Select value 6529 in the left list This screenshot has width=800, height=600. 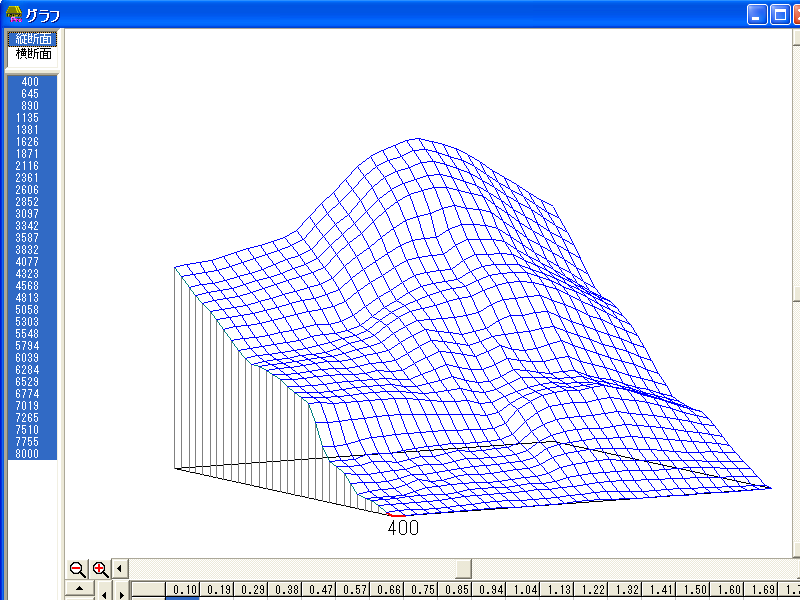[x=32, y=382]
